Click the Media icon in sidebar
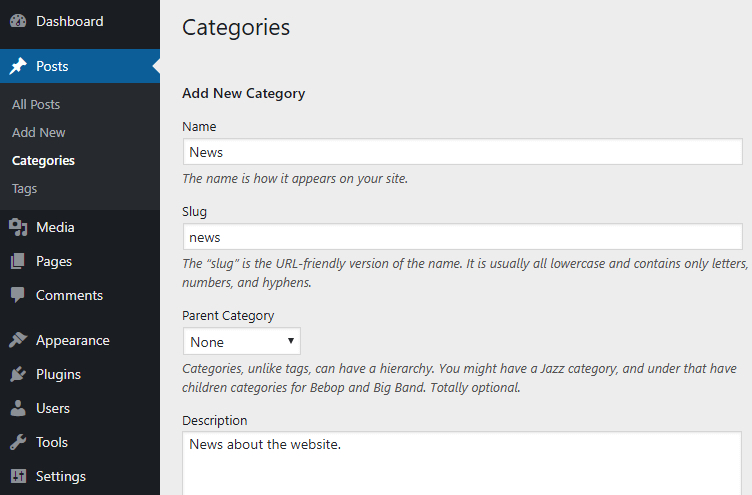Screen dimensions: 752x495 coord(18,227)
